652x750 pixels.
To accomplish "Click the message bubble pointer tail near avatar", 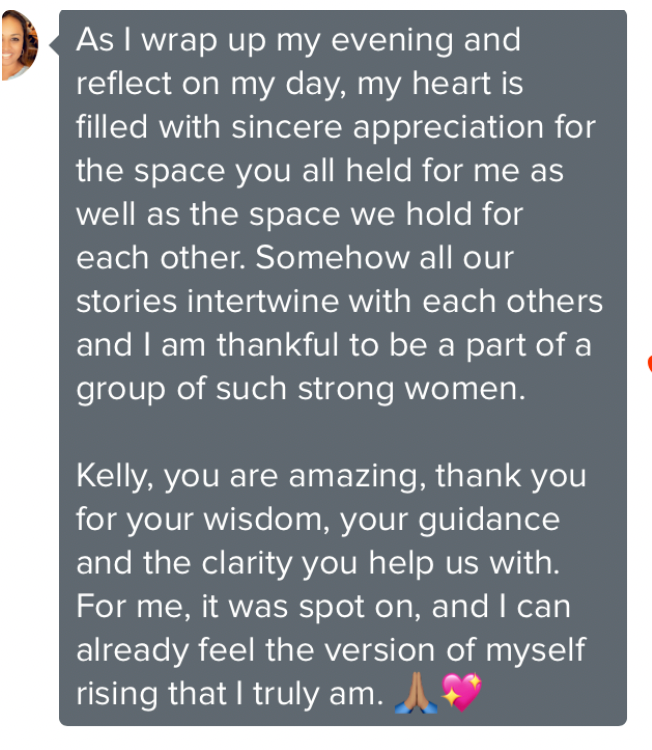I will click(x=54, y=44).
